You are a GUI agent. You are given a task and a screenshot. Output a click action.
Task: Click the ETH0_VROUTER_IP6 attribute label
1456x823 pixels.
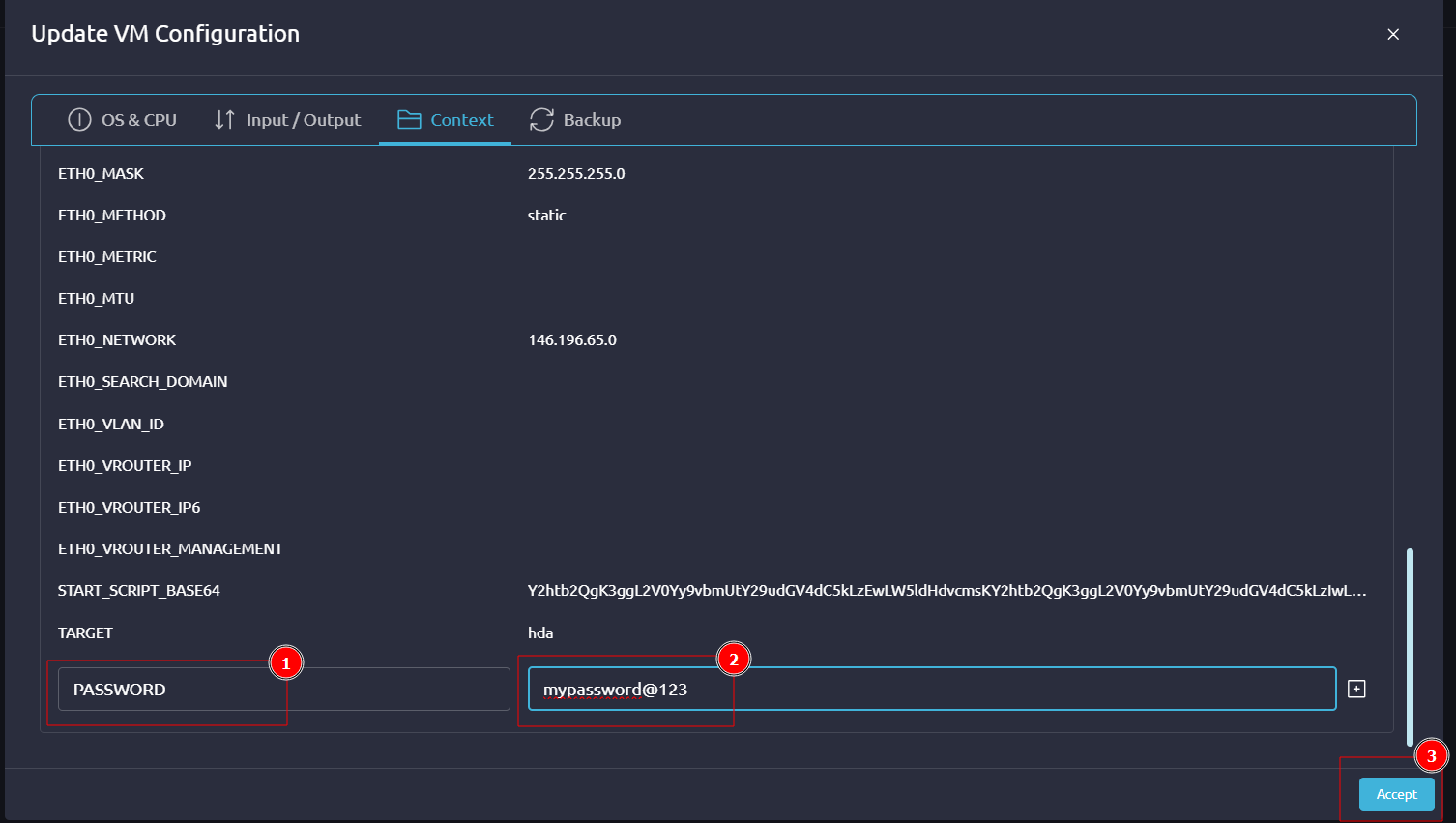(x=130, y=508)
